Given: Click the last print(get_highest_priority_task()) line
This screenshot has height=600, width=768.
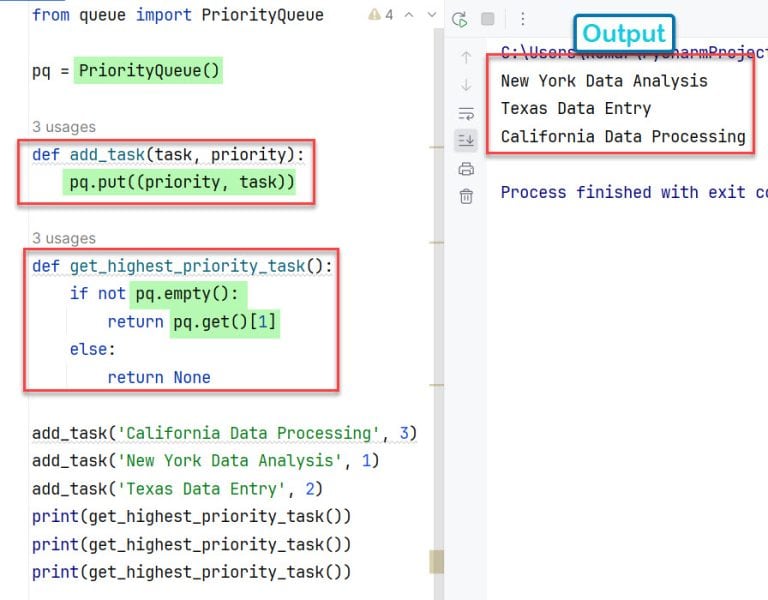Looking at the screenshot, I should coord(192,573).
